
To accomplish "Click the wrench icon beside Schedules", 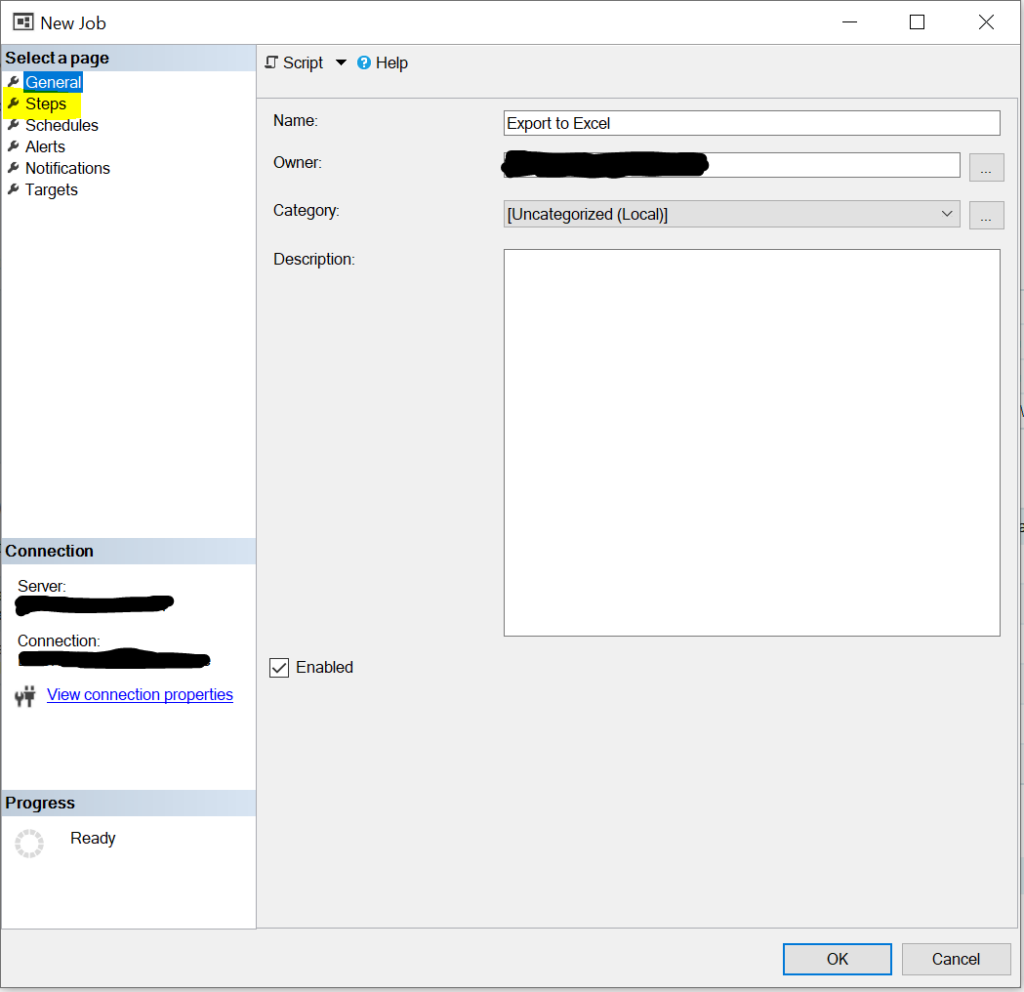I will [x=12, y=125].
